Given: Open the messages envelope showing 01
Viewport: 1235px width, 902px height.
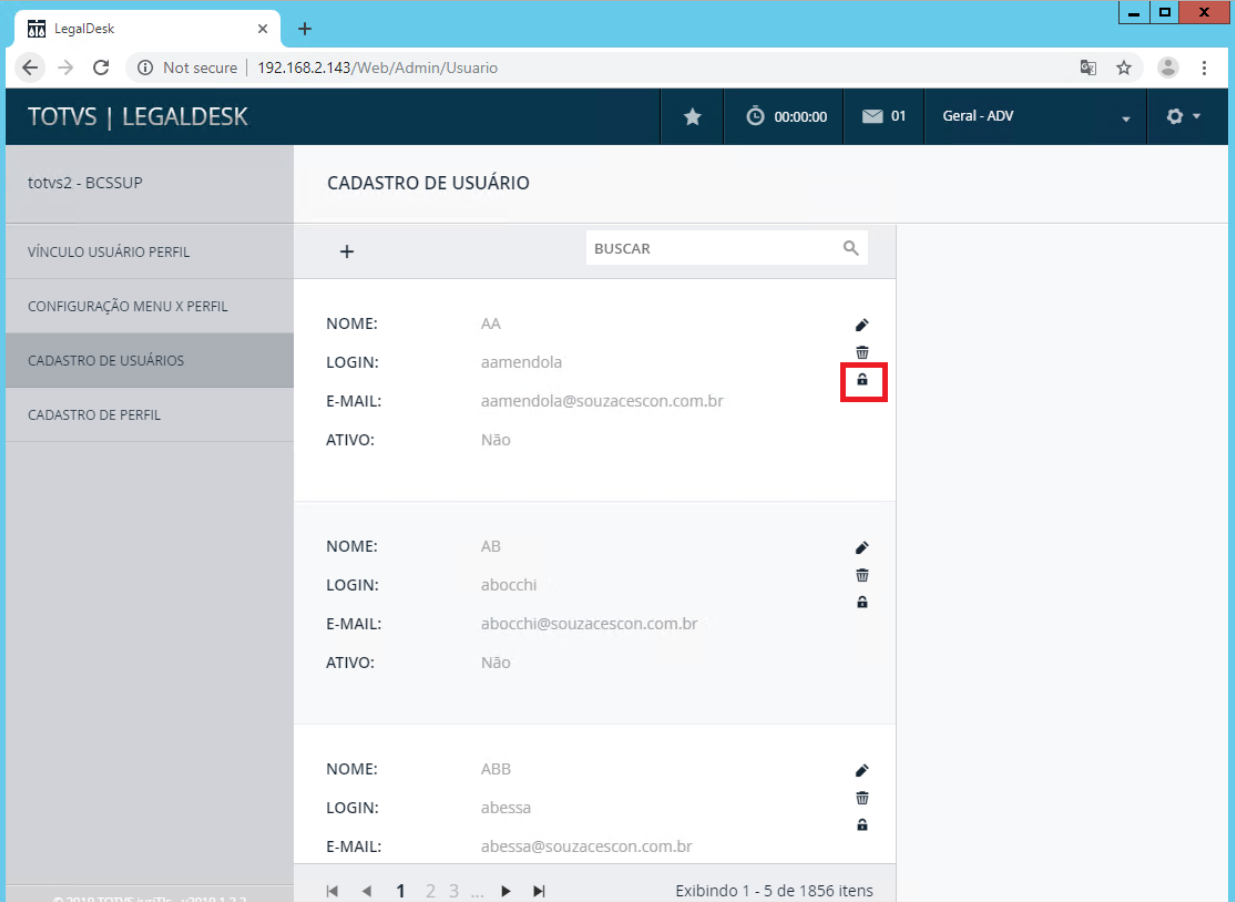Looking at the screenshot, I should [883, 117].
